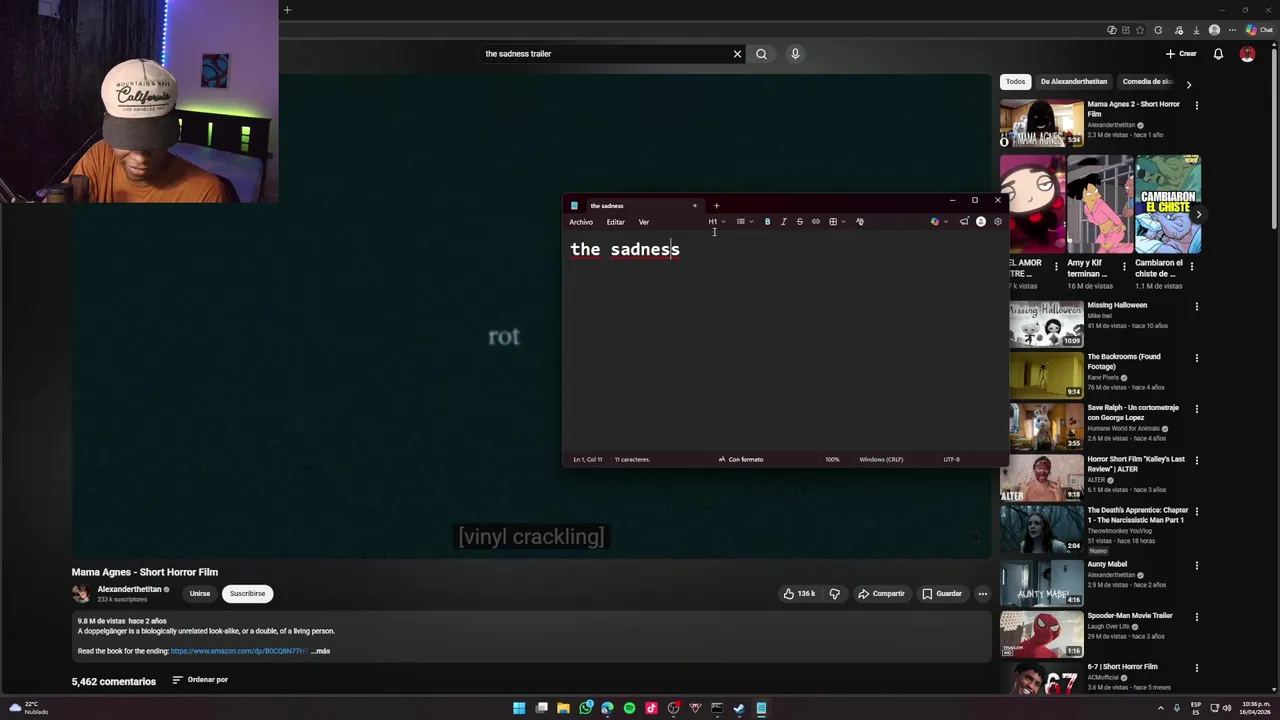
Task: Open the Edge profile icon
Action: pos(1215,30)
